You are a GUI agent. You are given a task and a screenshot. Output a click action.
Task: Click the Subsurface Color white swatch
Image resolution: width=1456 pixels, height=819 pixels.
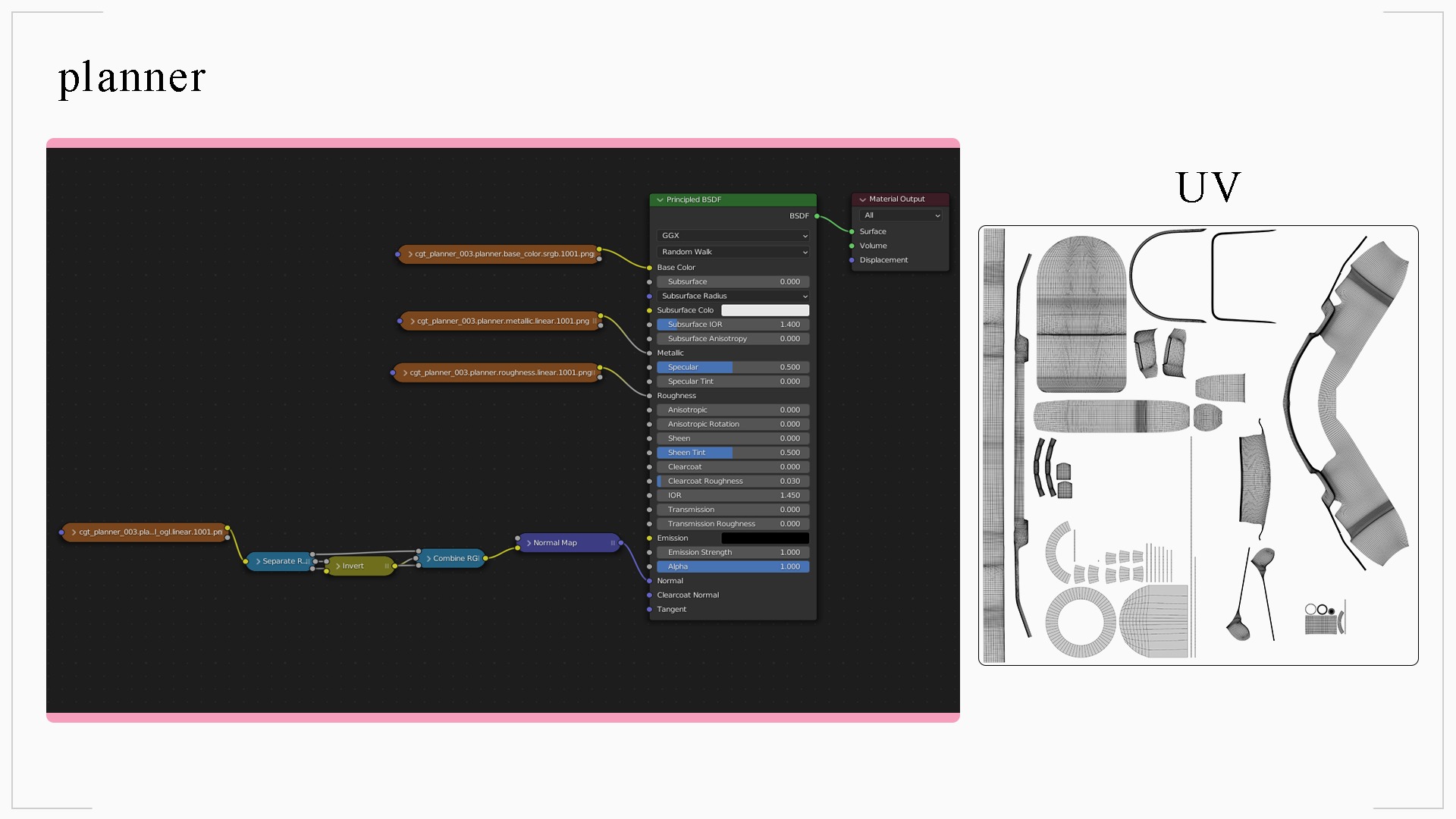click(764, 310)
